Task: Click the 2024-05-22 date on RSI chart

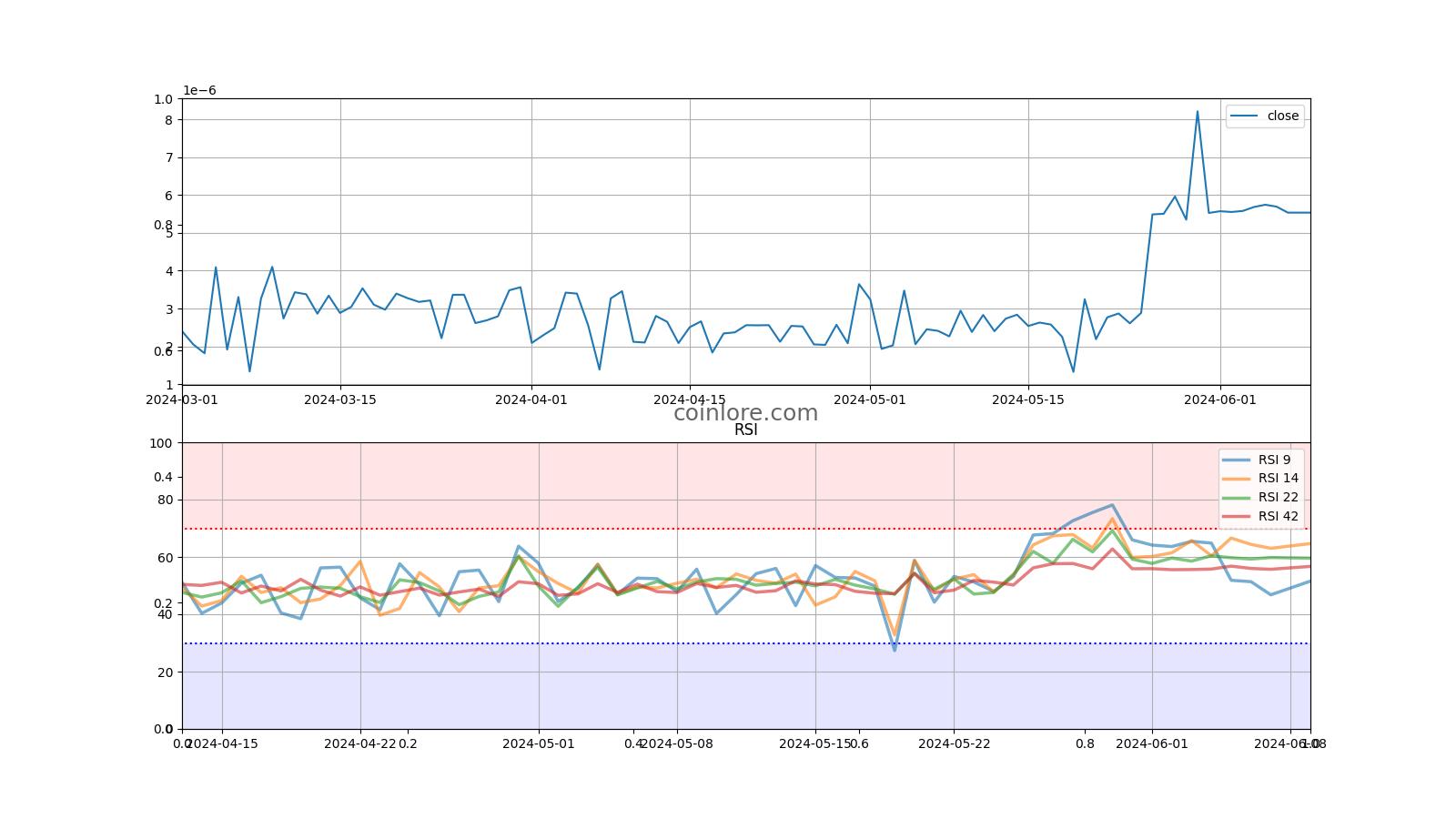Action: tap(954, 743)
